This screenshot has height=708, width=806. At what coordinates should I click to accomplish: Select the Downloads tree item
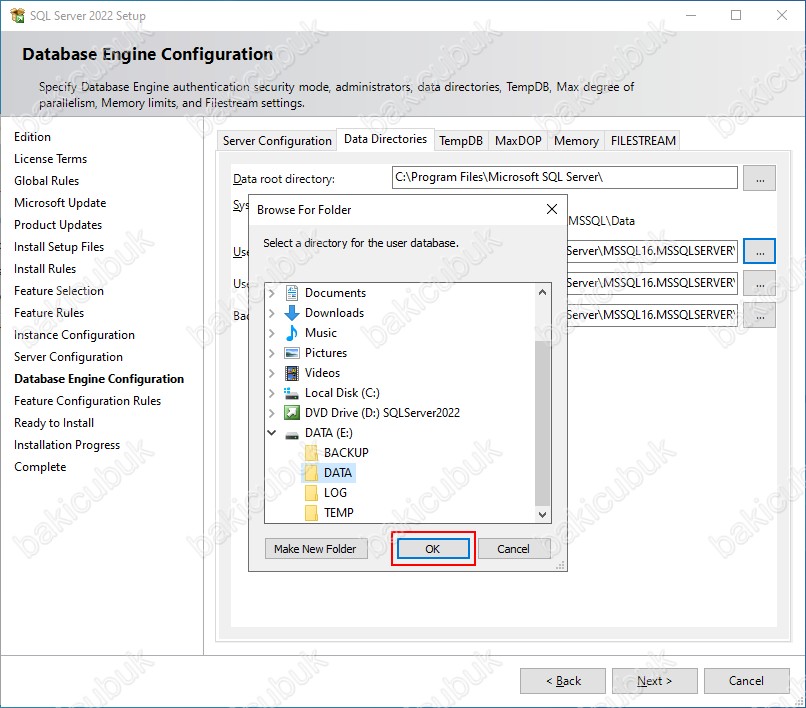[334, 313]
